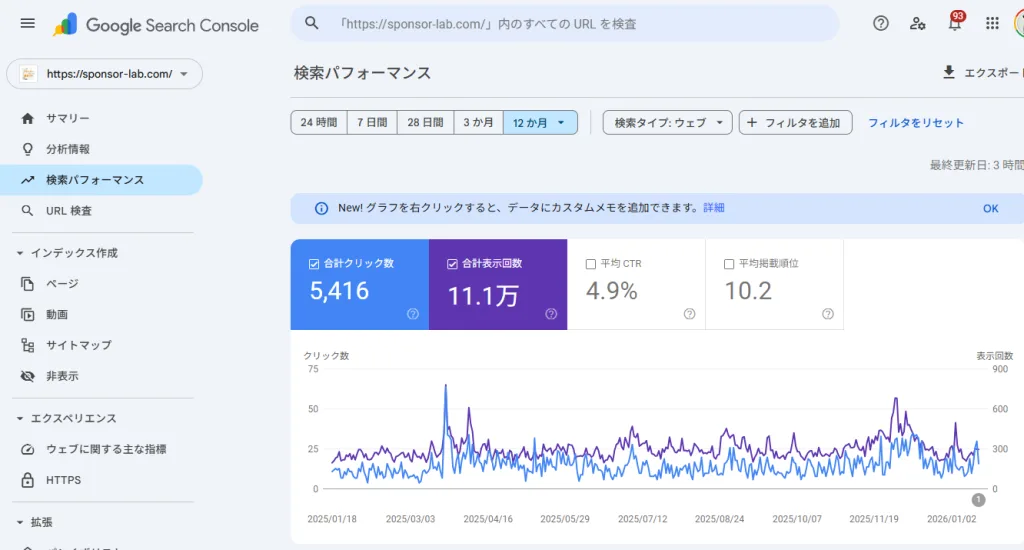Click the 5,416 total clicks value
The width and height of the screenshot is (1024, 550).
coord(340,291)
